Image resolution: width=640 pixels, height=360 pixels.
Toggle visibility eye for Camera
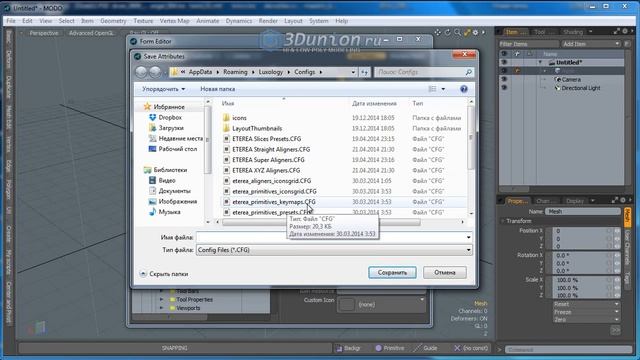(x=504, y=79)
